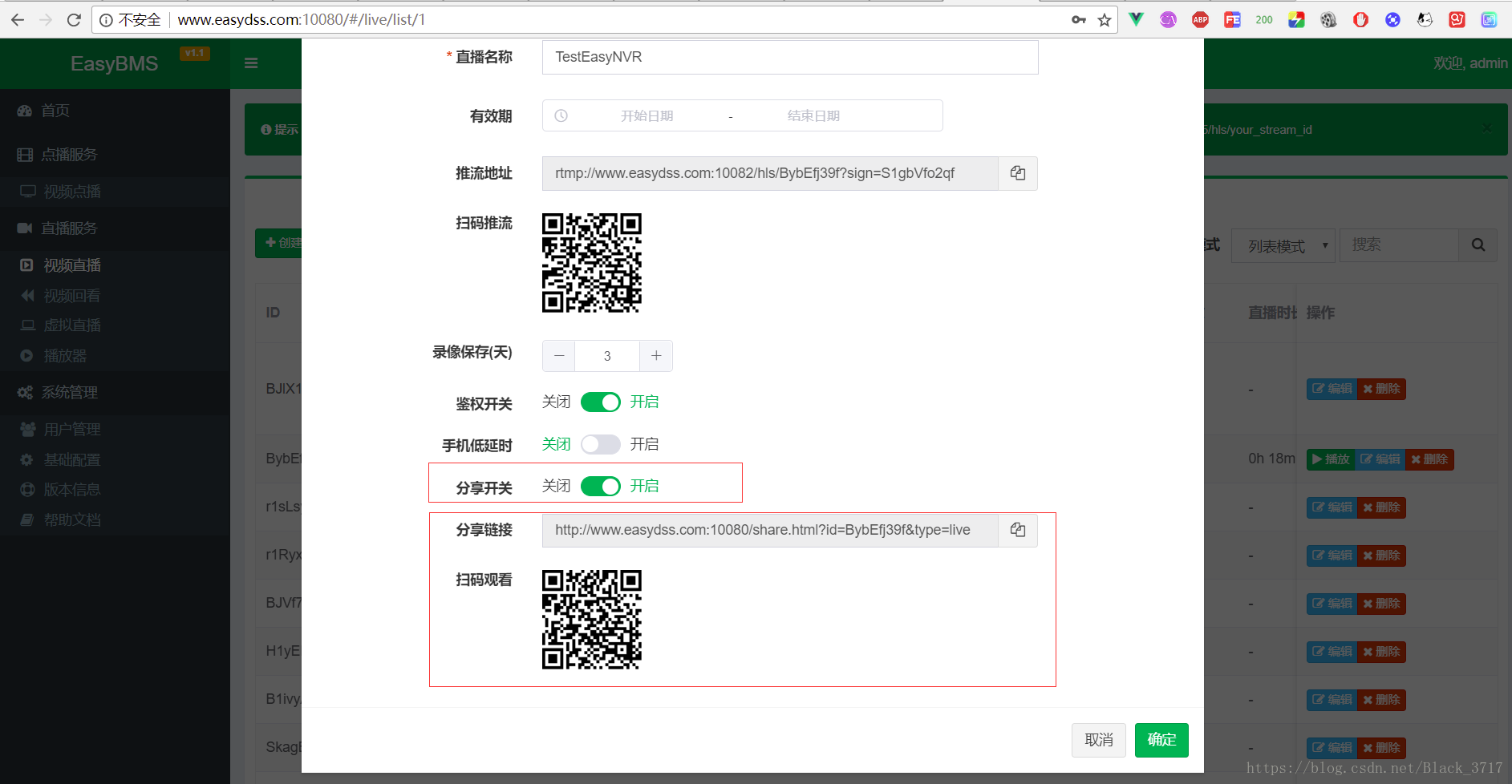Open 首页 home in sidebar
Image resolution: width=1512 pixels, height=784 pixels.
pyautogui.click(x=115, y=111)
